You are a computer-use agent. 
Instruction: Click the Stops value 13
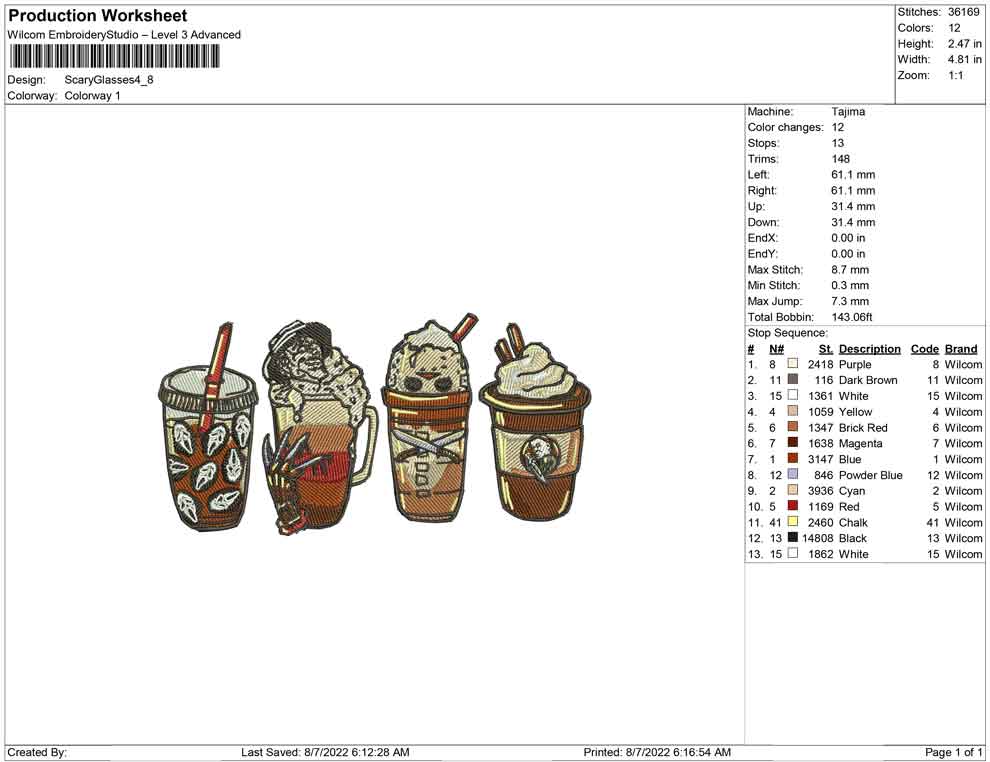pos(837,143)
